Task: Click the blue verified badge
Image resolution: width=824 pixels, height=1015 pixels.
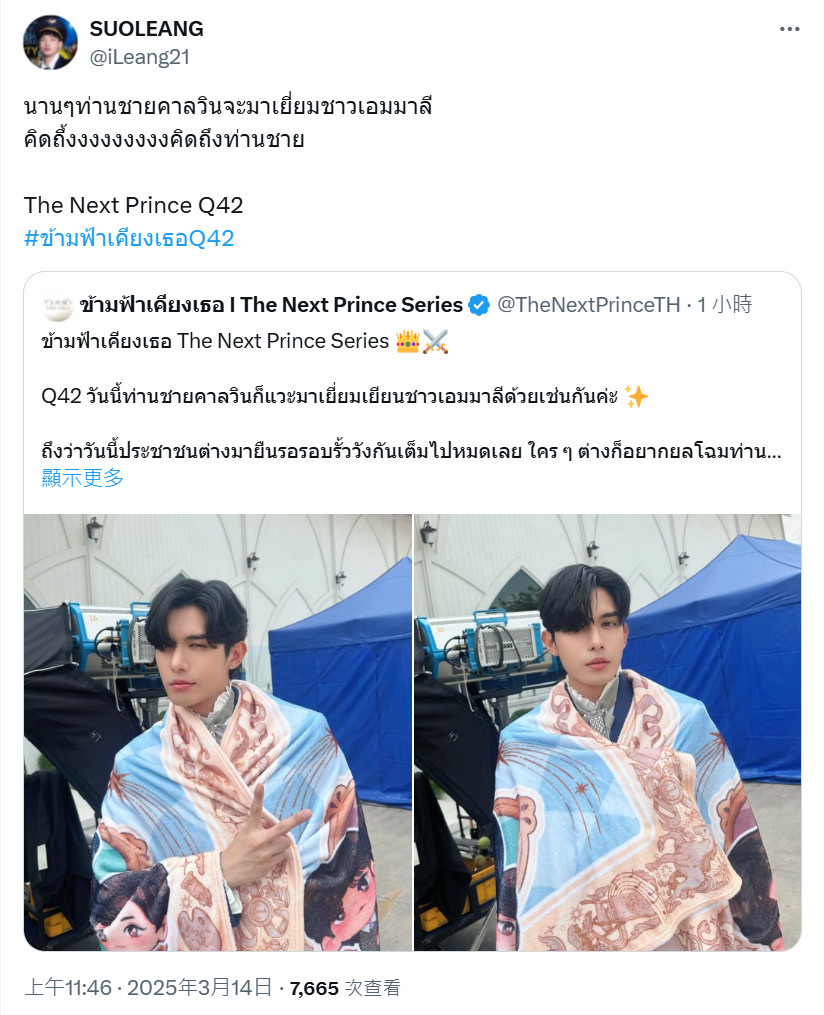Action: tap(479, 305)
